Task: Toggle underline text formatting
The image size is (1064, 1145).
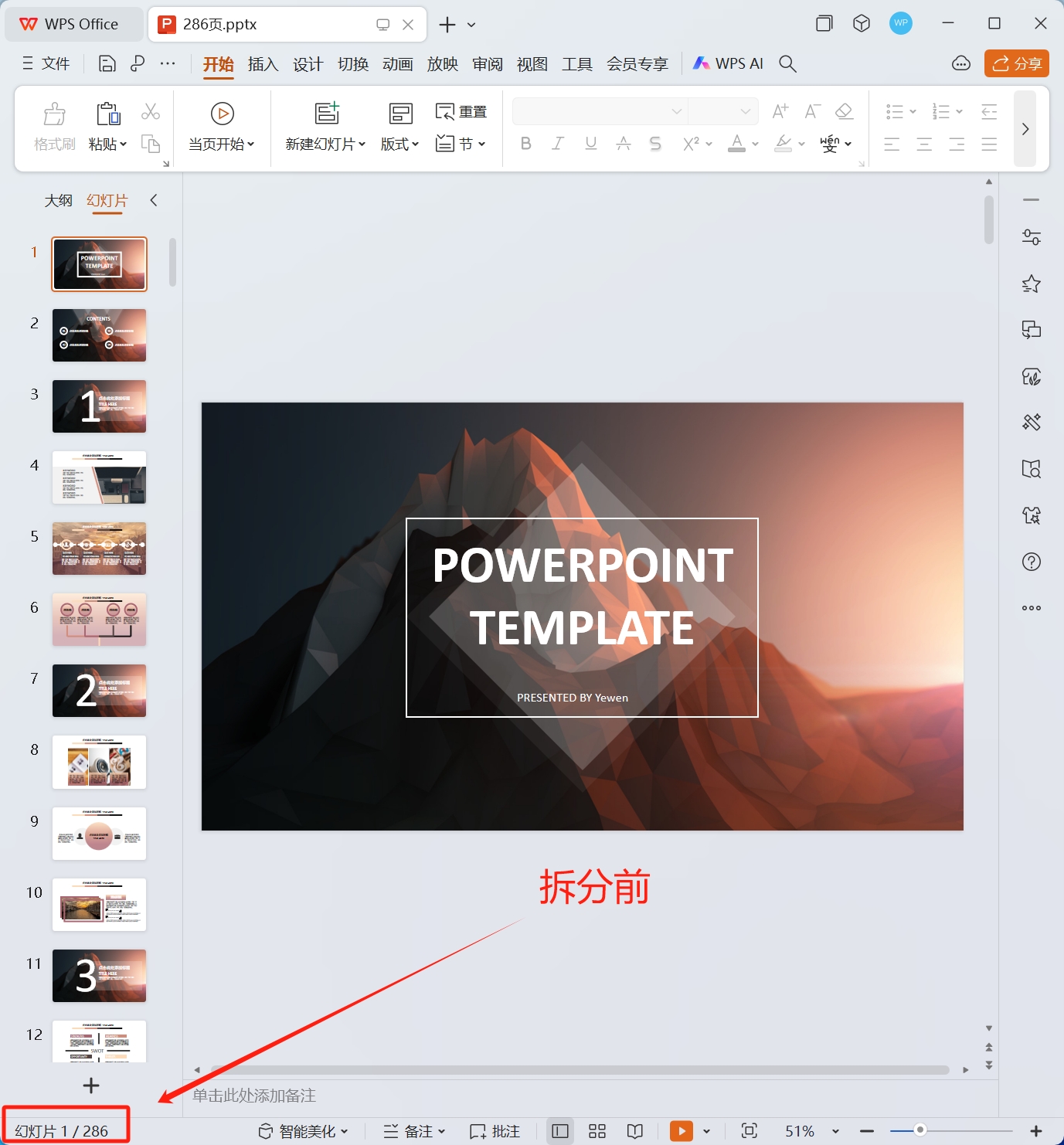Action: 590,144
